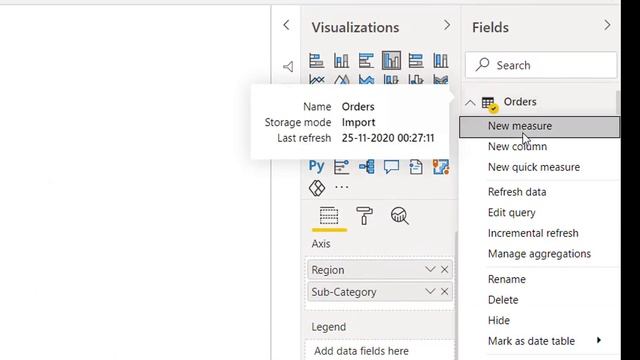Viewport: 640px width, 360px height.
Task: Insert the Key influencers visual
Action: [341, 167]
